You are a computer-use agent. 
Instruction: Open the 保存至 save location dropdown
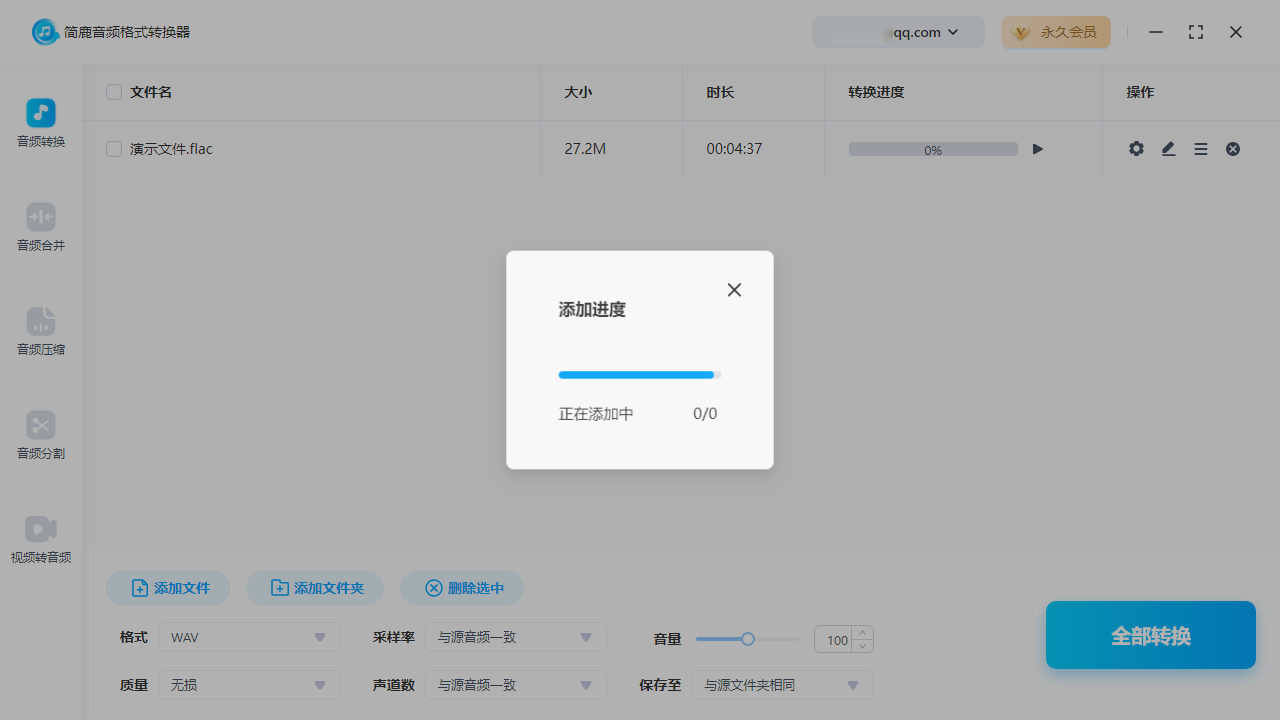(x=781, y=685)
